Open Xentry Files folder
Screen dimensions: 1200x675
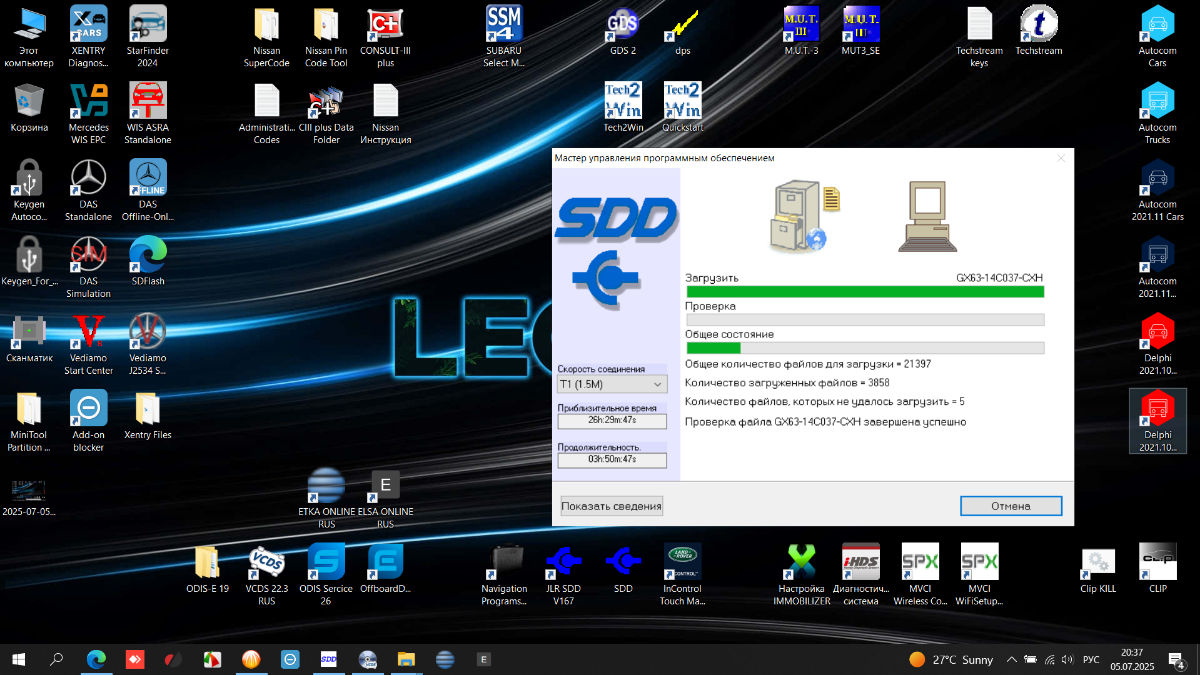click(148, 414)
